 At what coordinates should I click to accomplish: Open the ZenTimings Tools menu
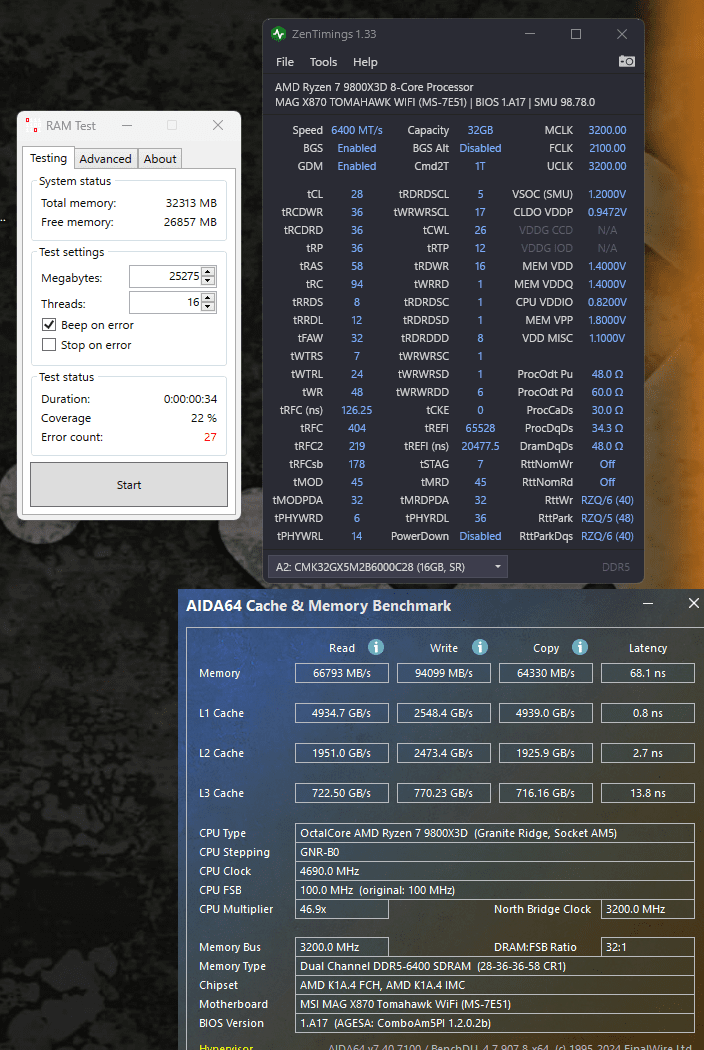[323, 62]
